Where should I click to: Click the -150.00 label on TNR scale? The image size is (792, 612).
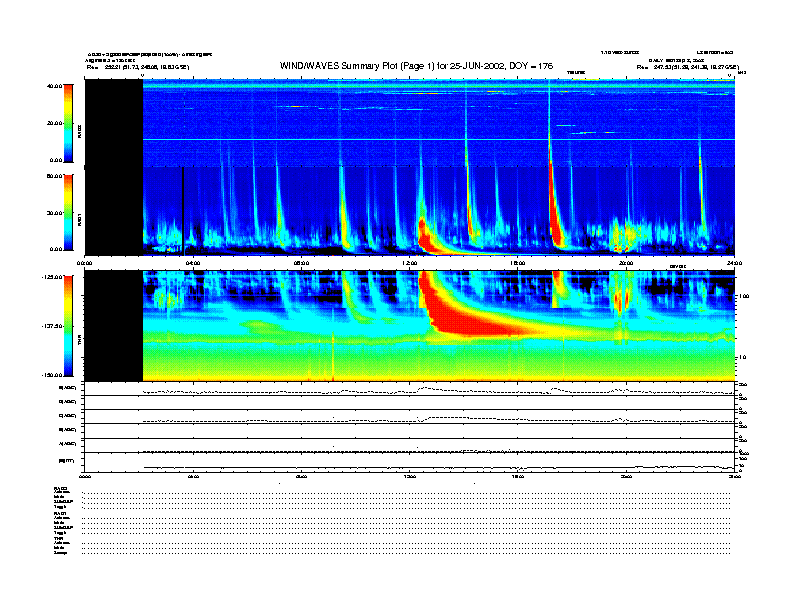coord(52,375)
